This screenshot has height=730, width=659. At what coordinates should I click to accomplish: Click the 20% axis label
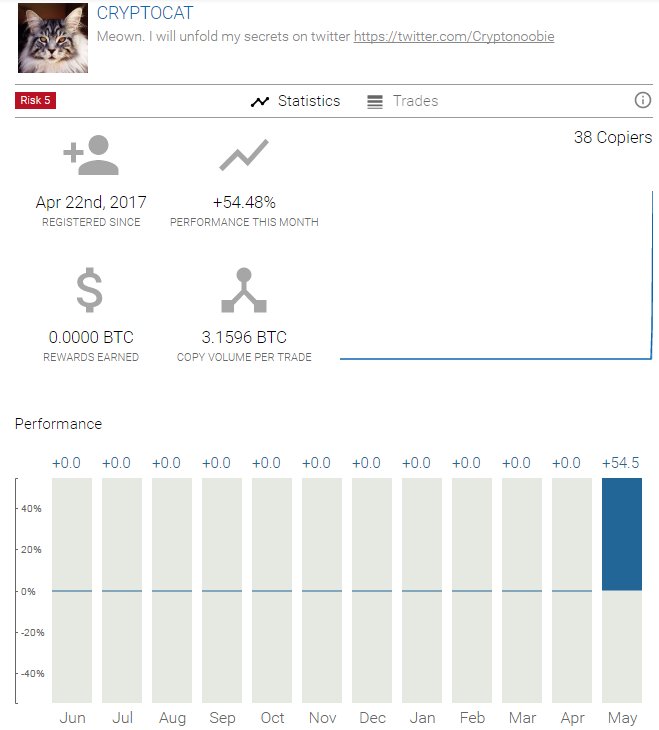click(x=31, y=550)
